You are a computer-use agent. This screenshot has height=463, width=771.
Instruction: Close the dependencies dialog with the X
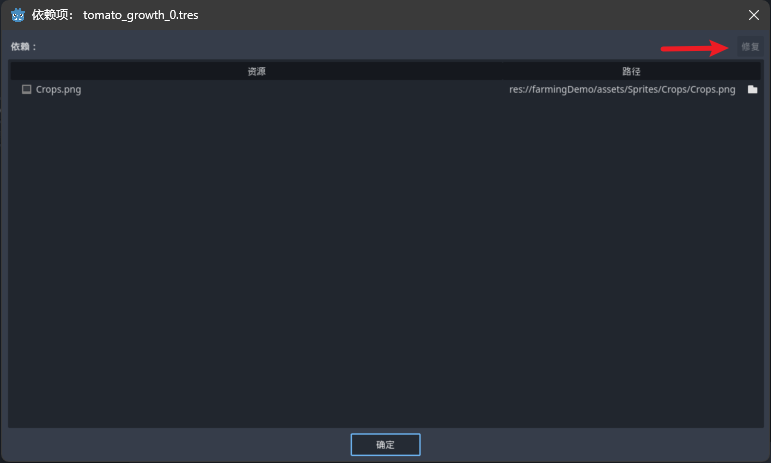753,15
